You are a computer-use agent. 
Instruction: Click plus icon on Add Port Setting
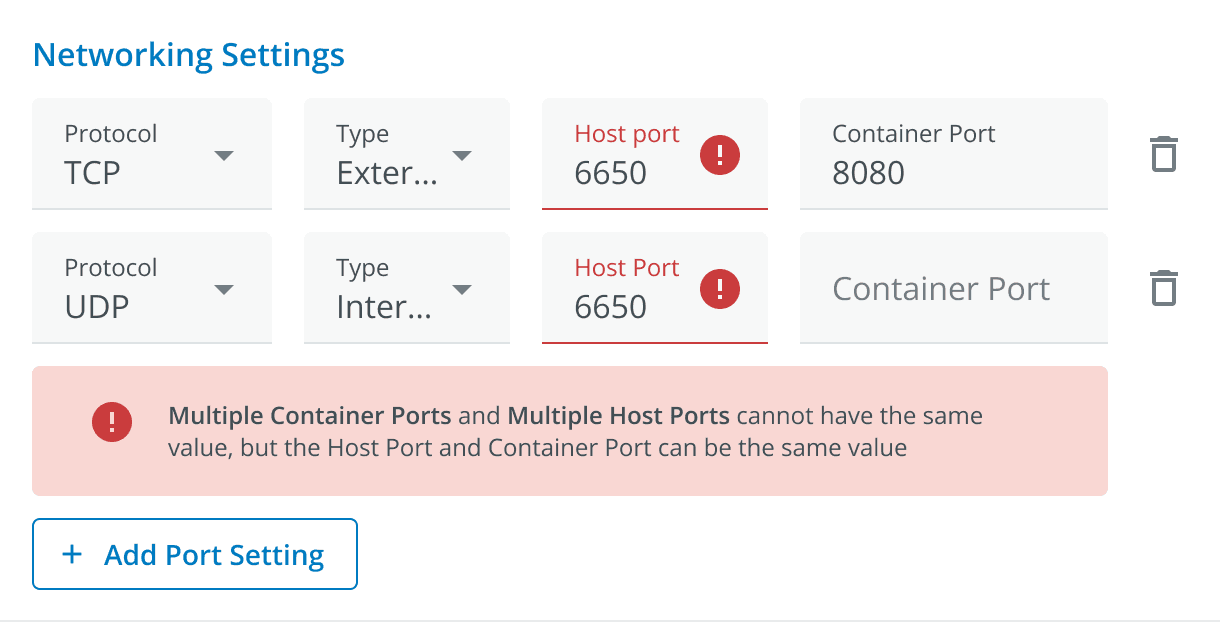72,554
